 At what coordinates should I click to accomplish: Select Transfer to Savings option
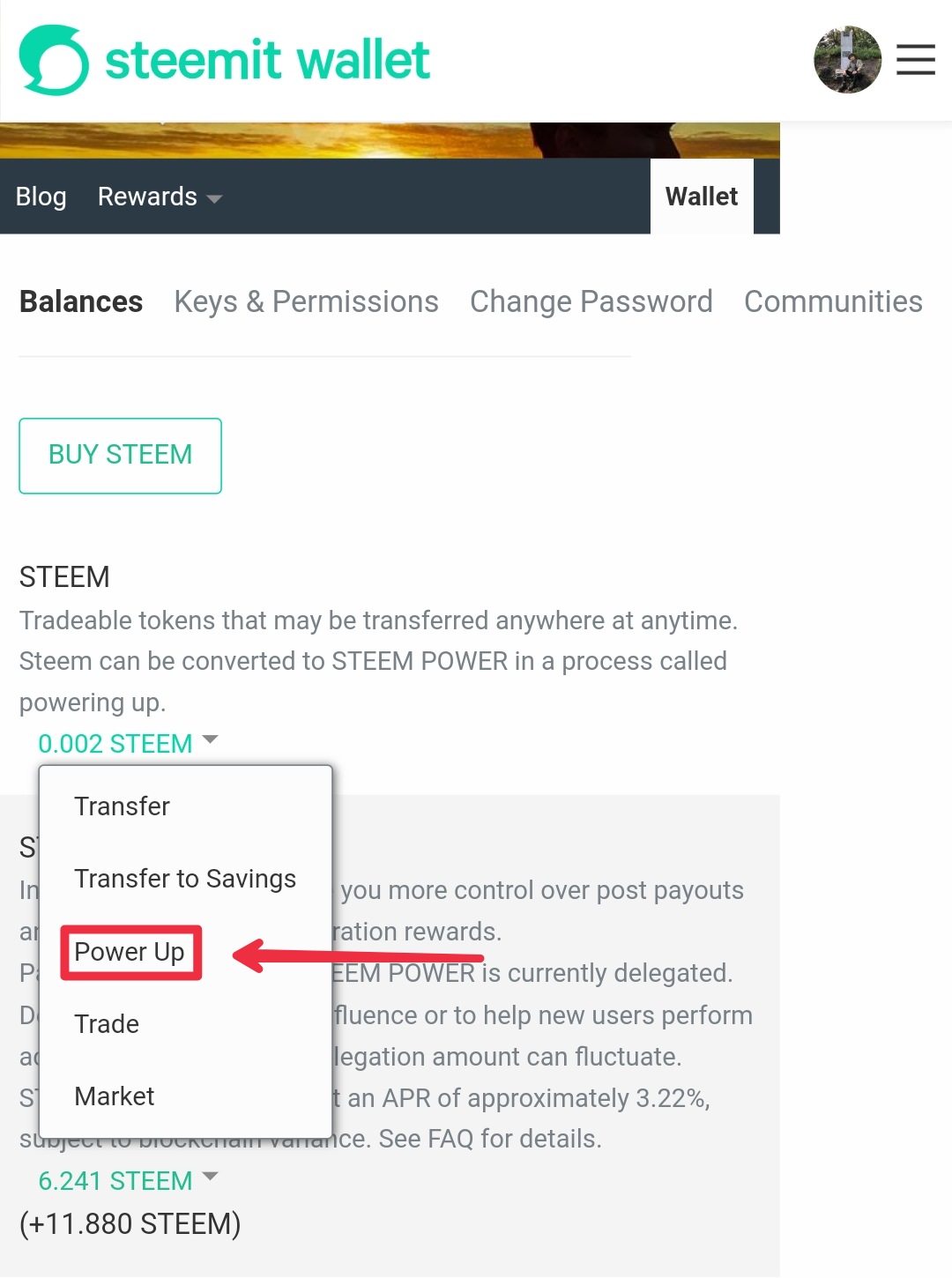[185, 879]
